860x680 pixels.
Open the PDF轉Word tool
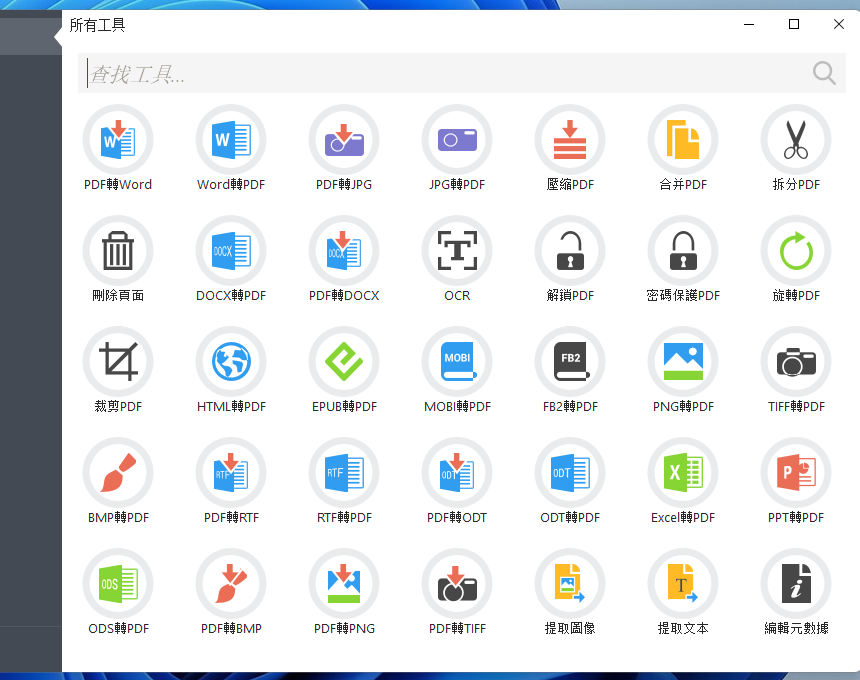coord(118,140)
